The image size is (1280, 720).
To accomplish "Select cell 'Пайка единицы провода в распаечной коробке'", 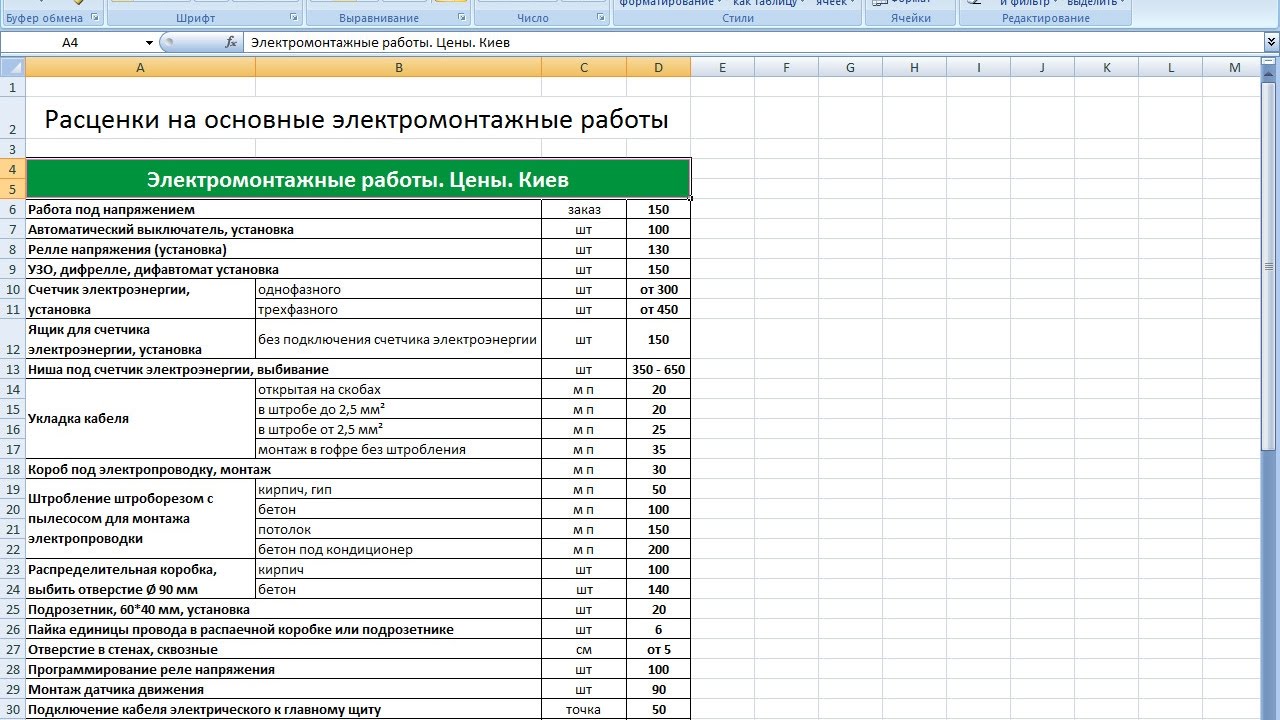I will click(x=283, y=629).
